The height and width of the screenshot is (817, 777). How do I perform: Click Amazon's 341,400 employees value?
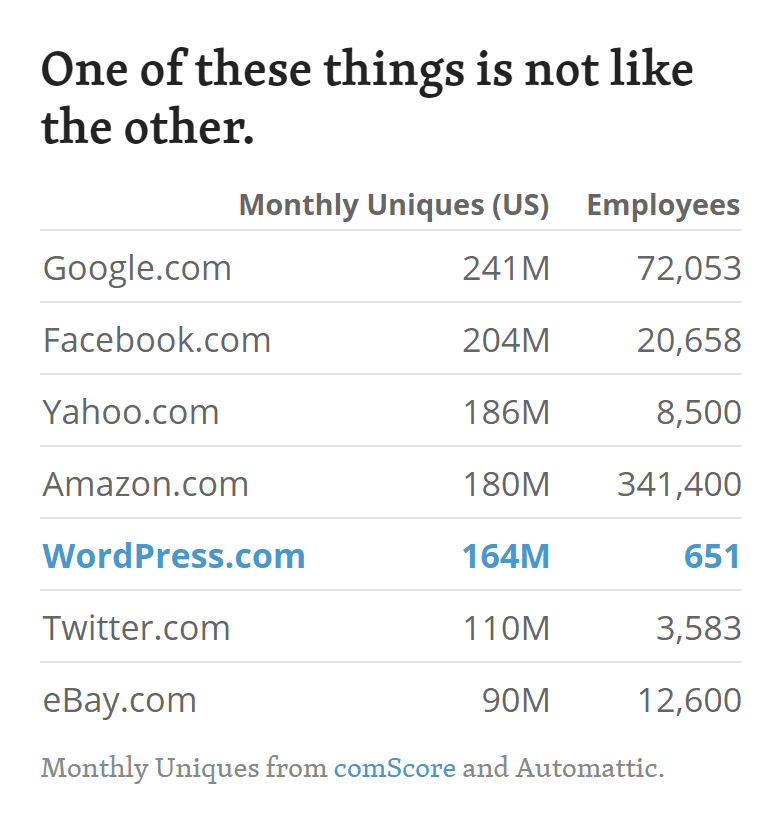[x=679, y=484]
